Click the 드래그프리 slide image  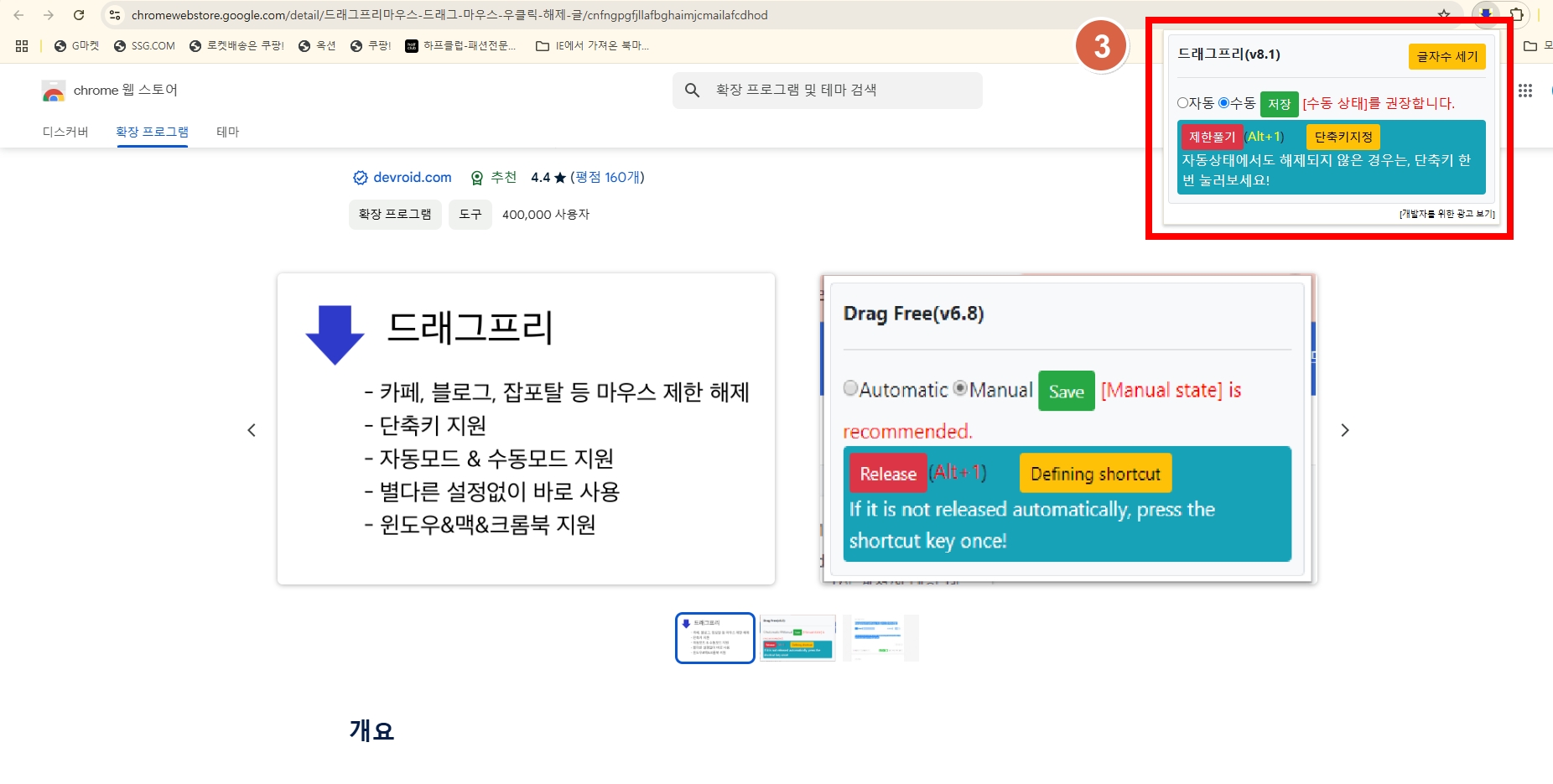526,428
